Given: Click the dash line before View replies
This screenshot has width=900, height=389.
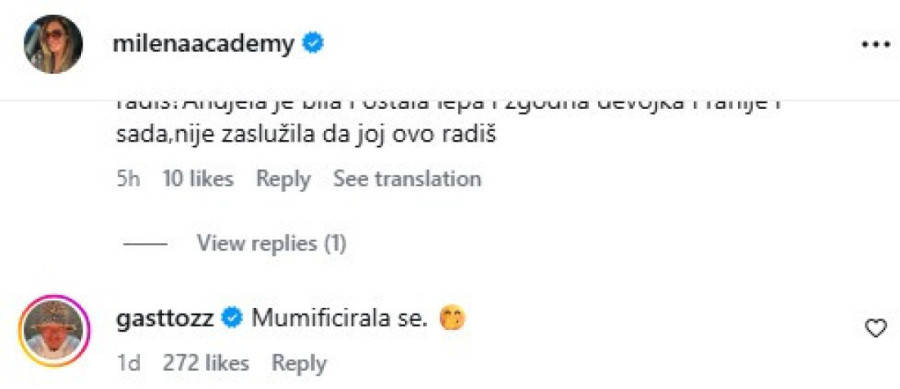Looking at the screenshot, I should pos(145,244).
